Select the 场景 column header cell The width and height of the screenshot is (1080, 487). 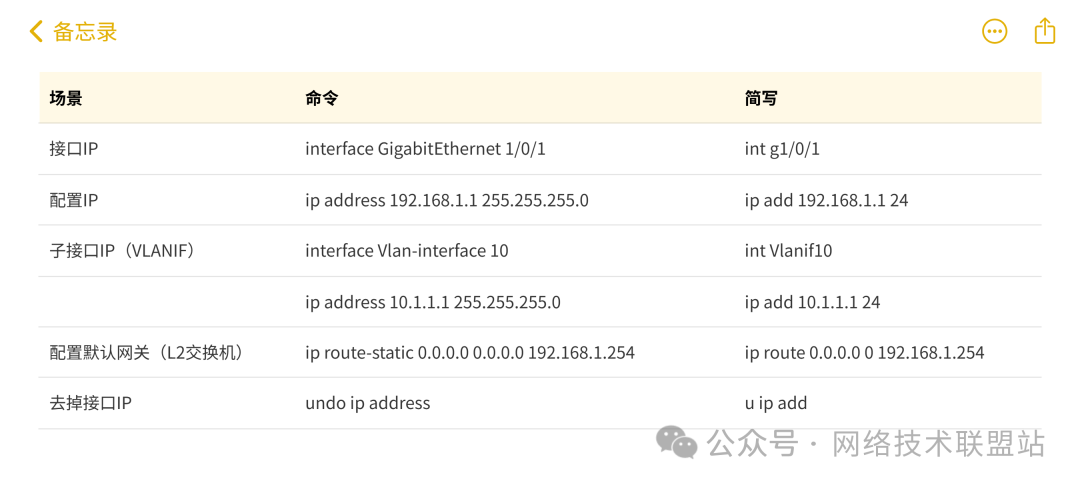click(66, 98)
